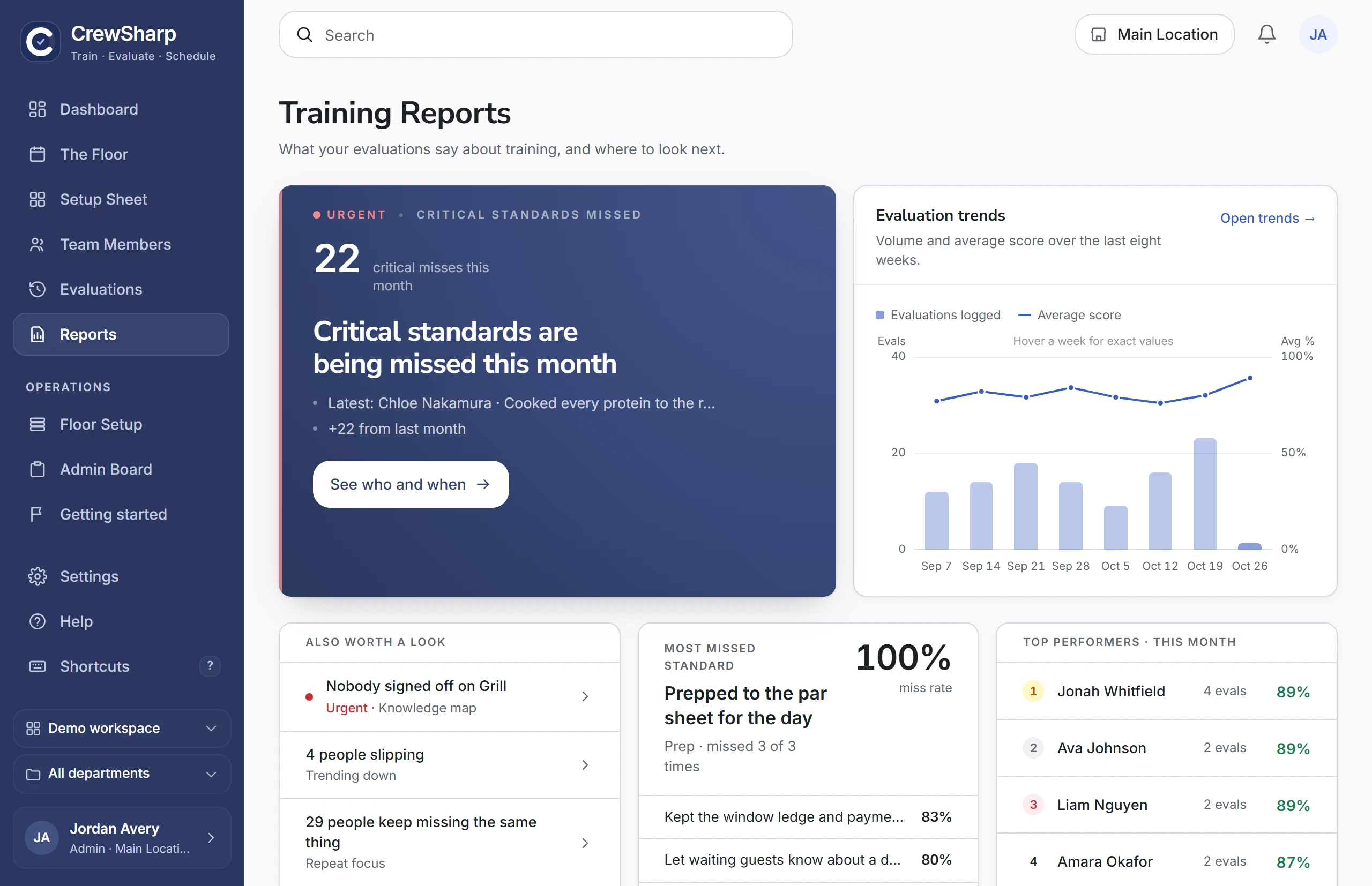Go to The Floor section

click(x=122, y=154)
